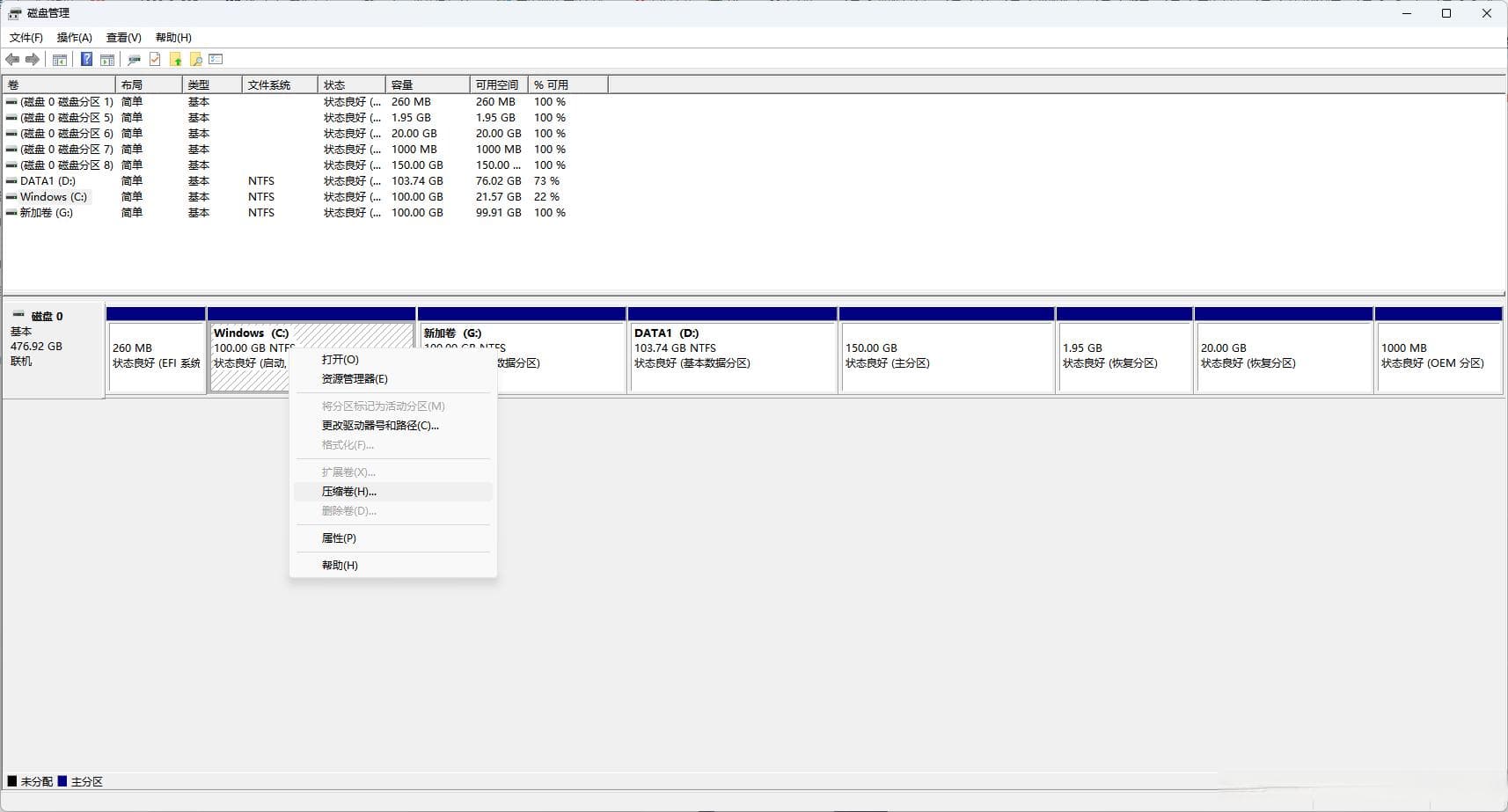This screenshot has width=1508, height=812.
Task: Click the drive icon beside 新加卷 (G:) list row
Action: (11, 213)
